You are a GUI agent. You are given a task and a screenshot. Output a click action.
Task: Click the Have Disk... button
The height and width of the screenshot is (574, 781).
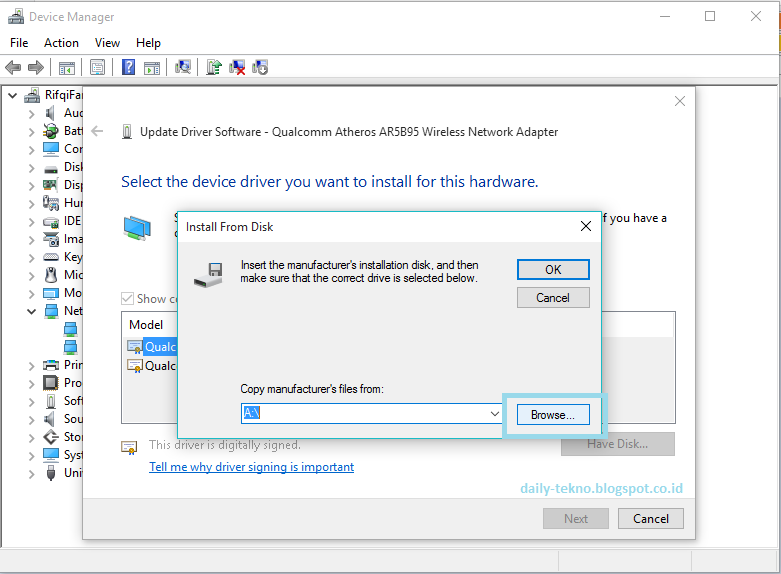(618, 444)
